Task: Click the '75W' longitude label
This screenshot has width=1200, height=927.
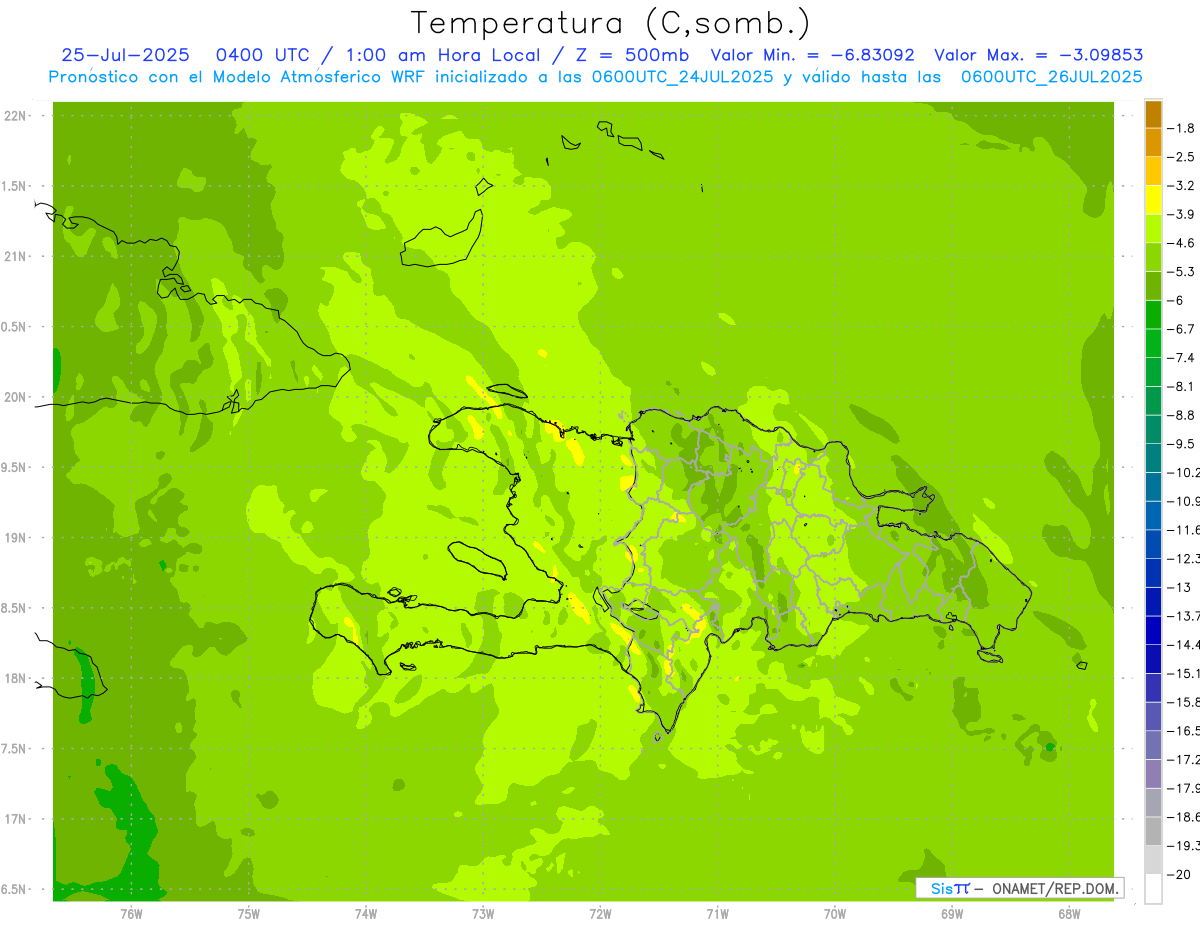Action: coord(249,914)
